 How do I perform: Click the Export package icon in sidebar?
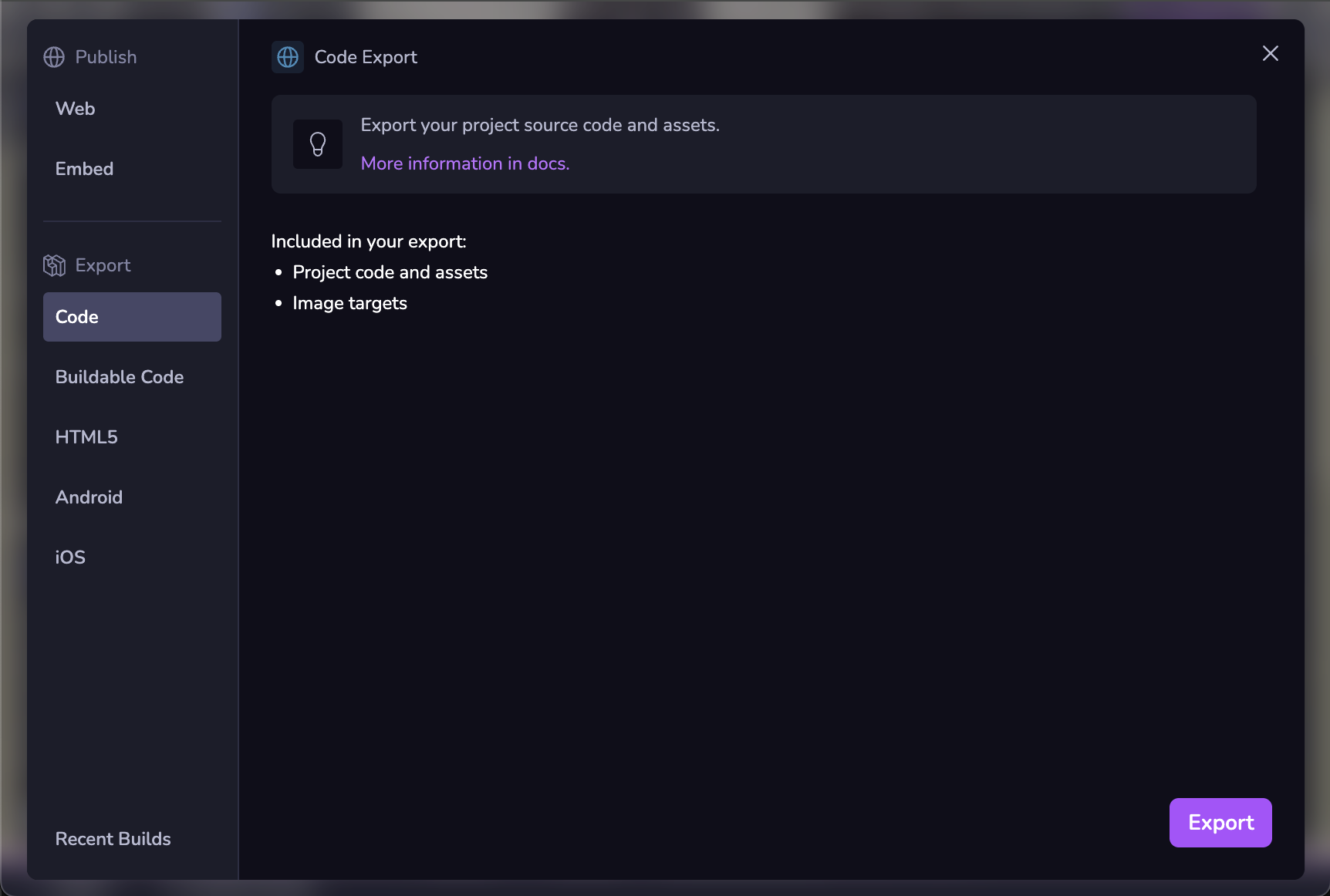coord(54,265)
